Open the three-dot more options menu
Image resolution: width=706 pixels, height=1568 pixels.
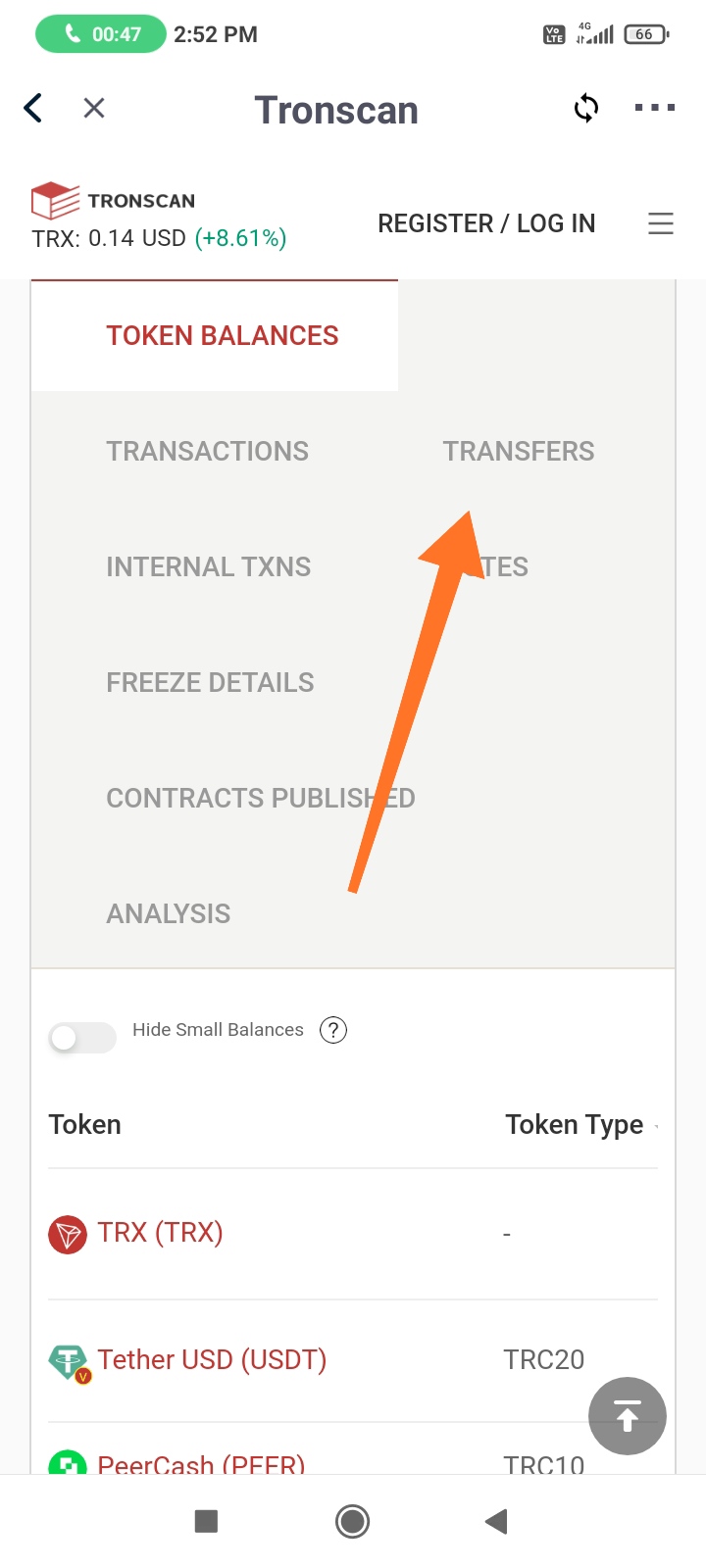655,108
